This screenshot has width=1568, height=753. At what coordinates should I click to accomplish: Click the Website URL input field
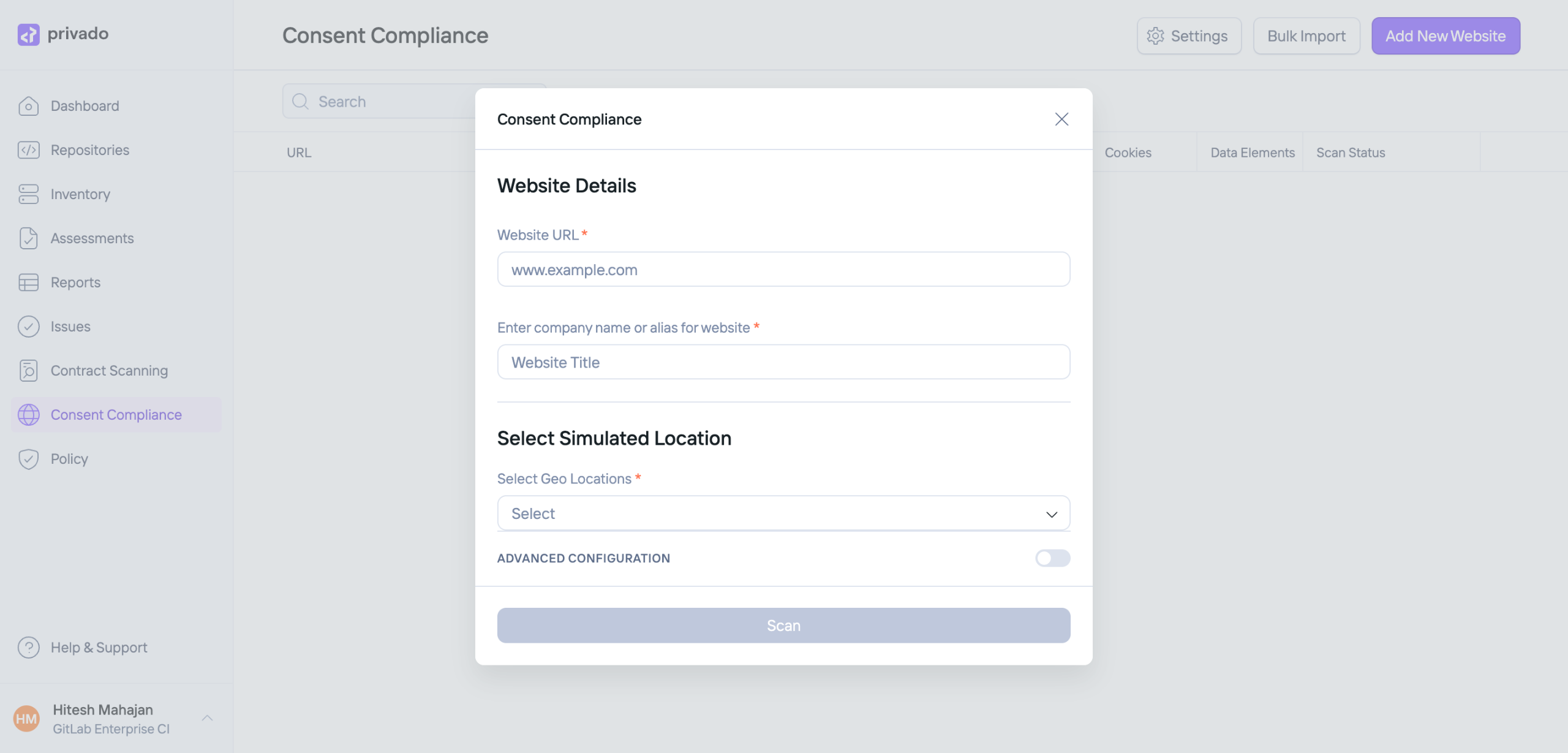coord(783,270)
